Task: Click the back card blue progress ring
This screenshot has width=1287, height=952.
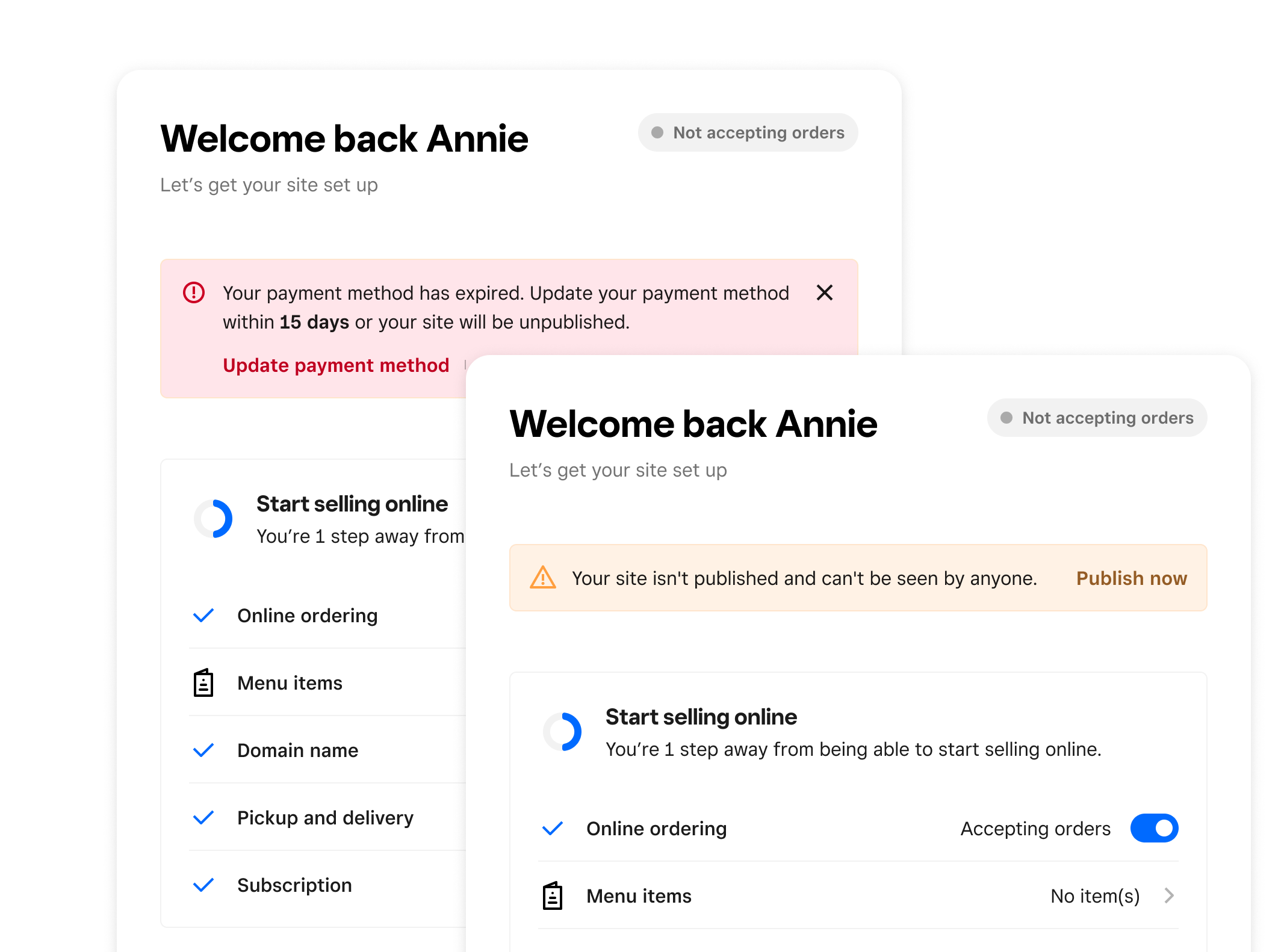Action: pyautogui.click(x=214, y=519)
